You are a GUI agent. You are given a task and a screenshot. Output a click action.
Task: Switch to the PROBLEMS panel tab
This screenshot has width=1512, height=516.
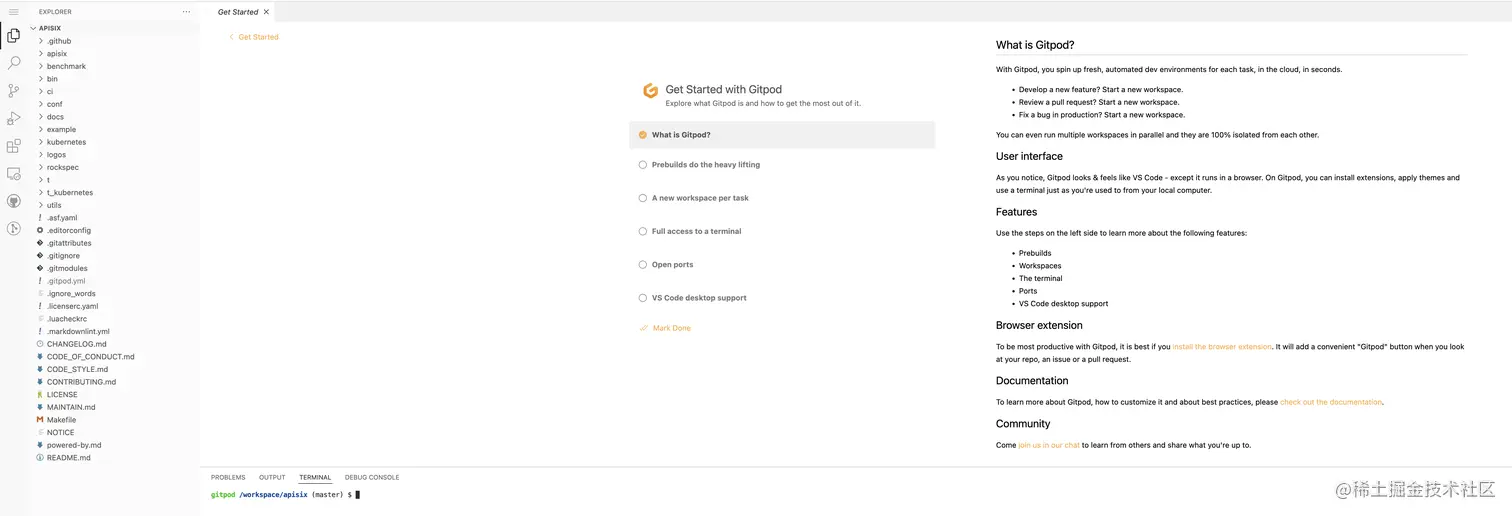point(228,478)
